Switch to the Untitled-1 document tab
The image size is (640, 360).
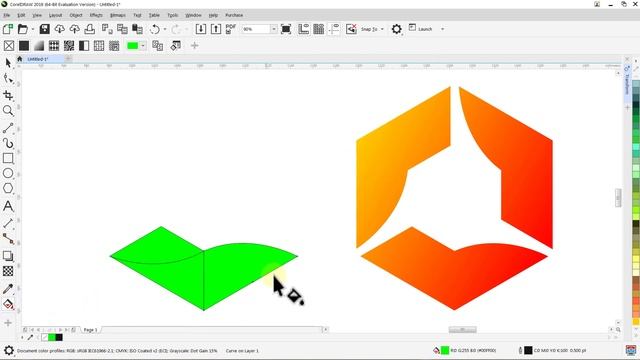[x=38, y=59]
